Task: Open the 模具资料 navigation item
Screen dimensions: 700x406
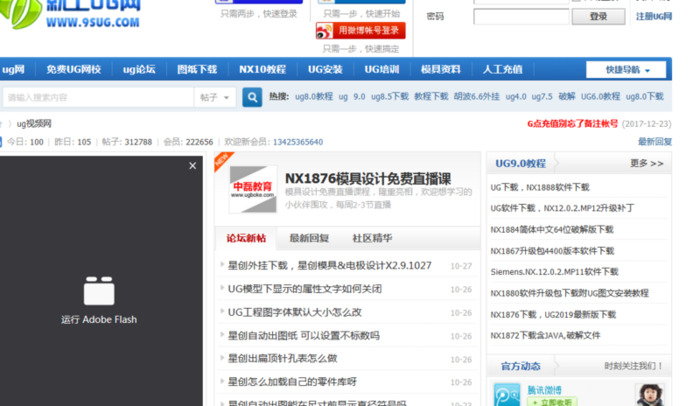Action: click(x=441, y=69)
